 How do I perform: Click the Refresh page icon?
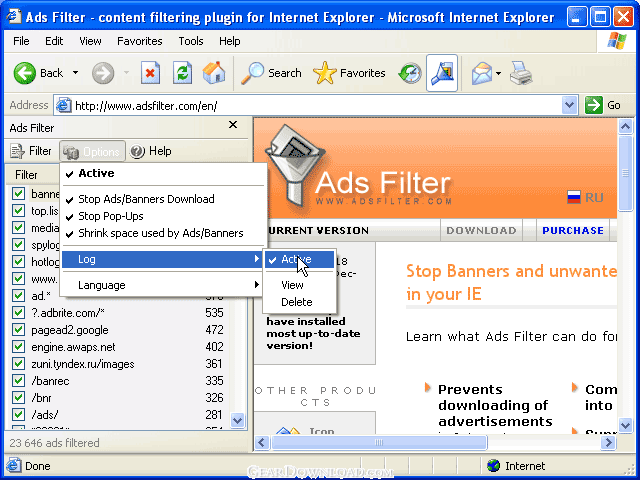pyautogui.click(x=182, y=73)
